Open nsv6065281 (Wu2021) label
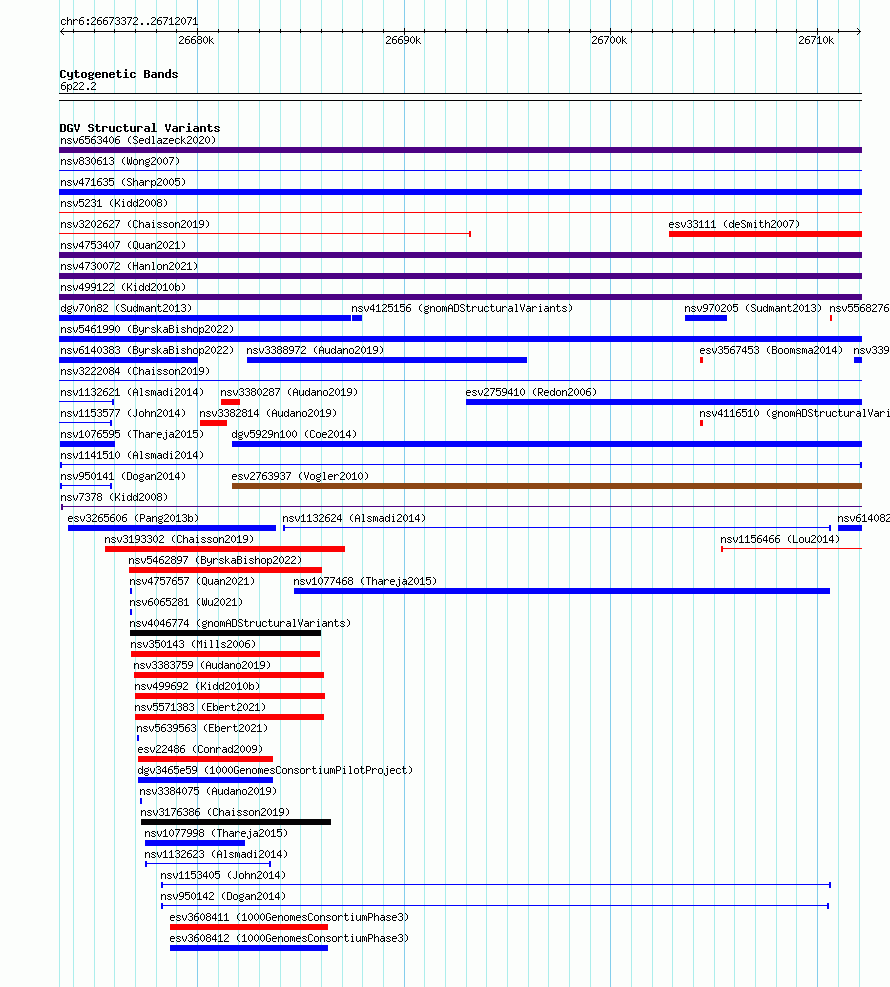The image size is (890, 987). click(186, 602)
